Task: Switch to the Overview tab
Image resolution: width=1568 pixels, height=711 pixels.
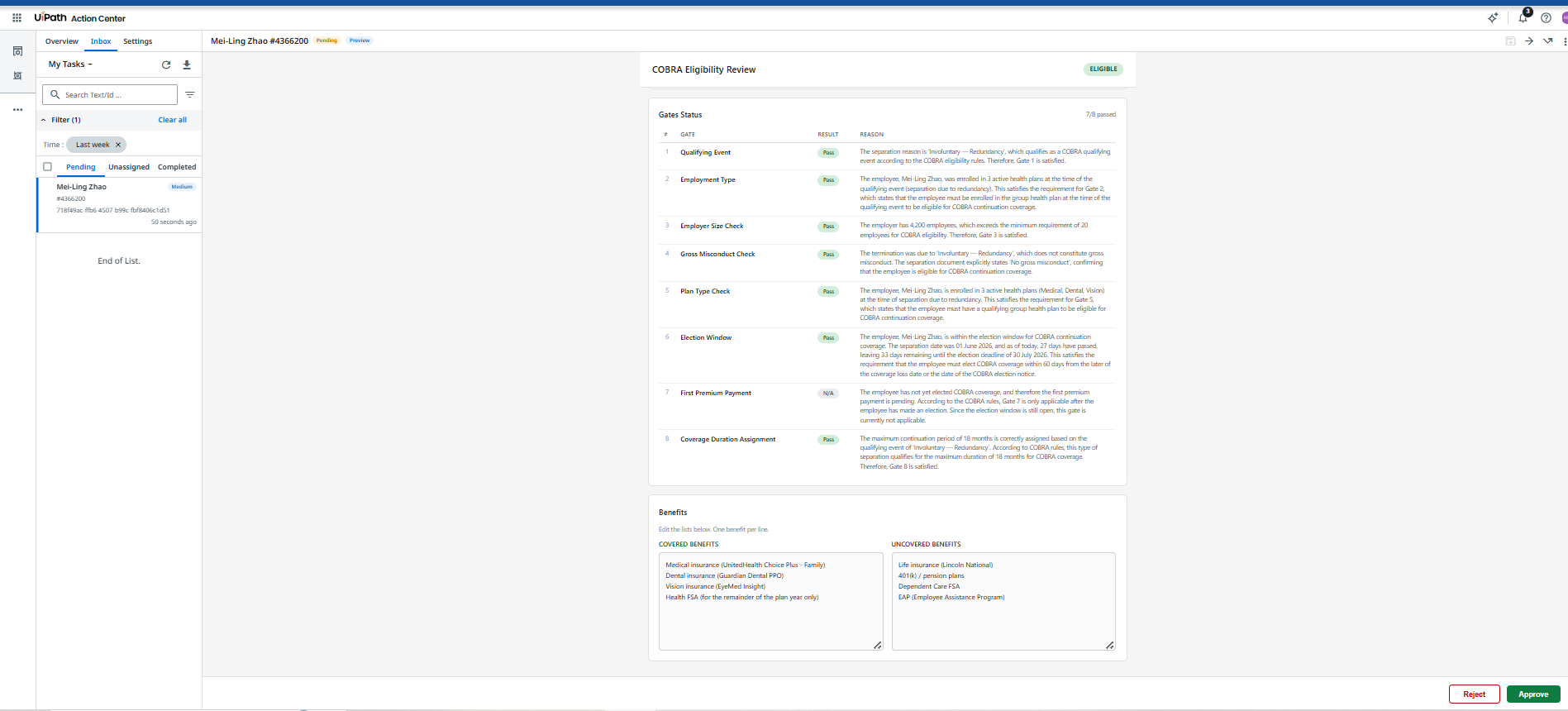Action: pos(62,41)
